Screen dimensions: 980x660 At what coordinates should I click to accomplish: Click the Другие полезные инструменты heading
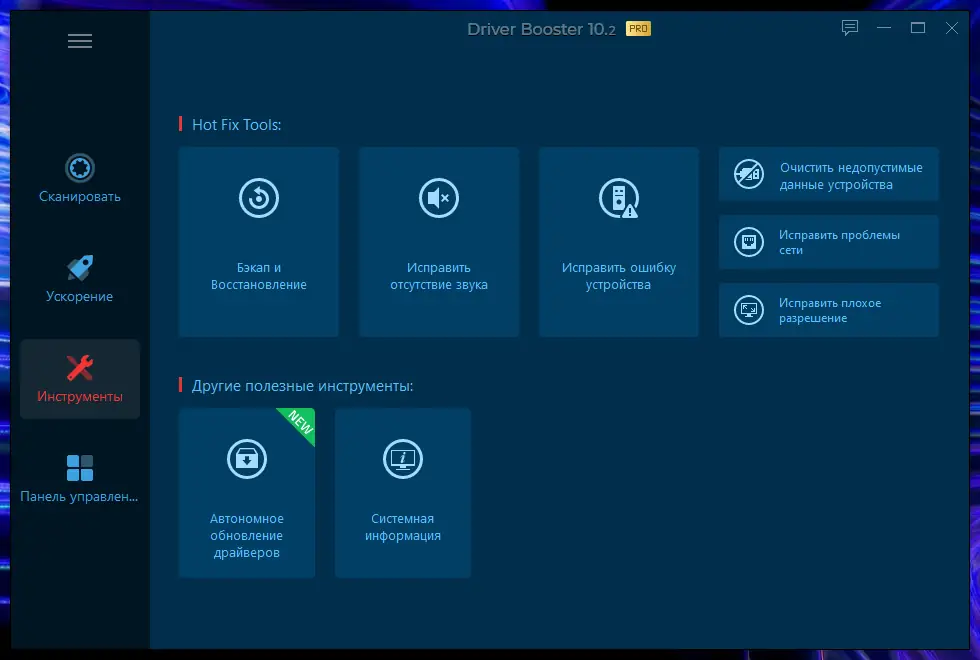[302, 386]
